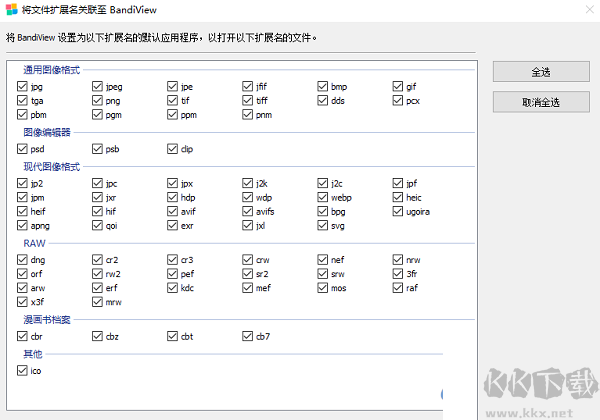Image resolution: width=600 pixels, height=420 pixels.
Task: Uncheck the ico checkbox
Action: 22,370
